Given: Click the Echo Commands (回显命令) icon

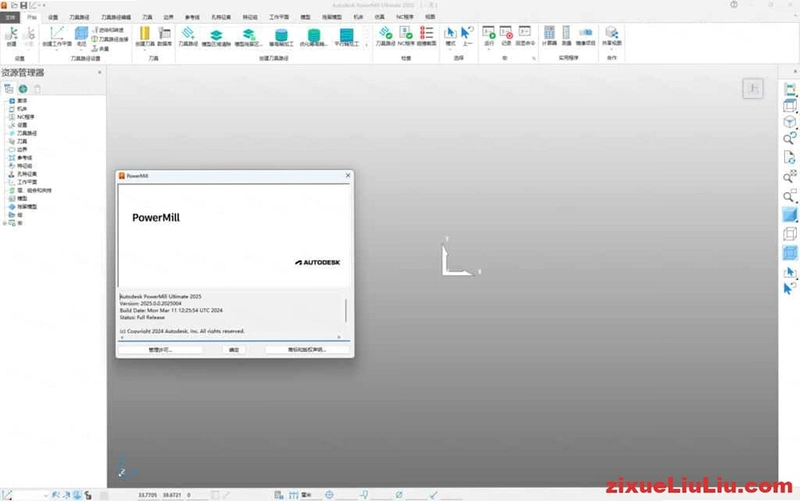Looking at the screenshot, I should pyautogui.click(x=524, y=32).
